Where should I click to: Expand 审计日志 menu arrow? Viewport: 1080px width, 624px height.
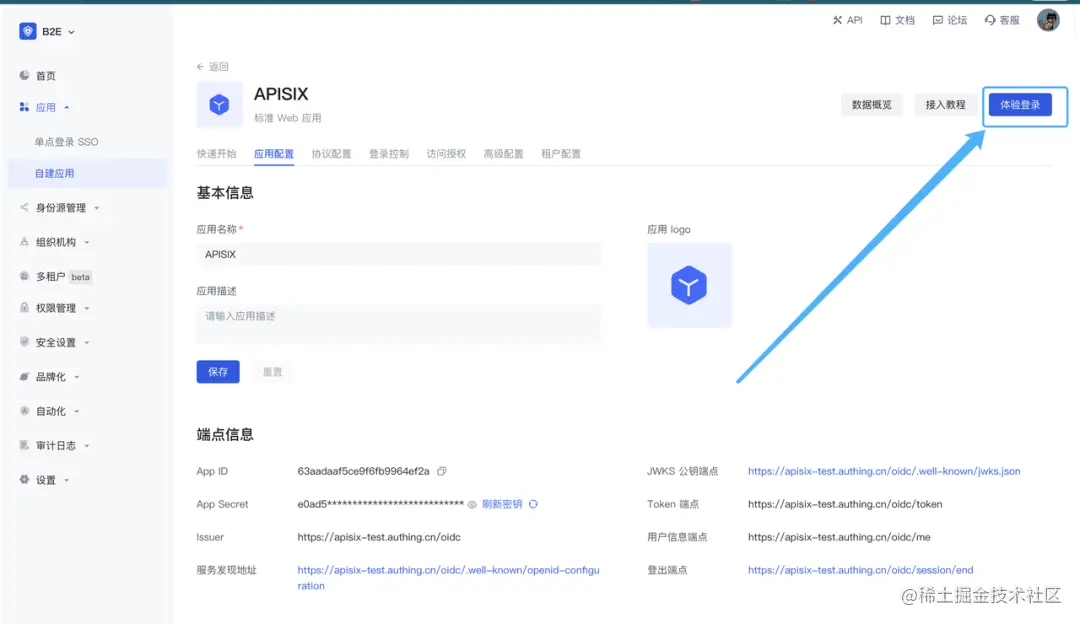[87, 446]
